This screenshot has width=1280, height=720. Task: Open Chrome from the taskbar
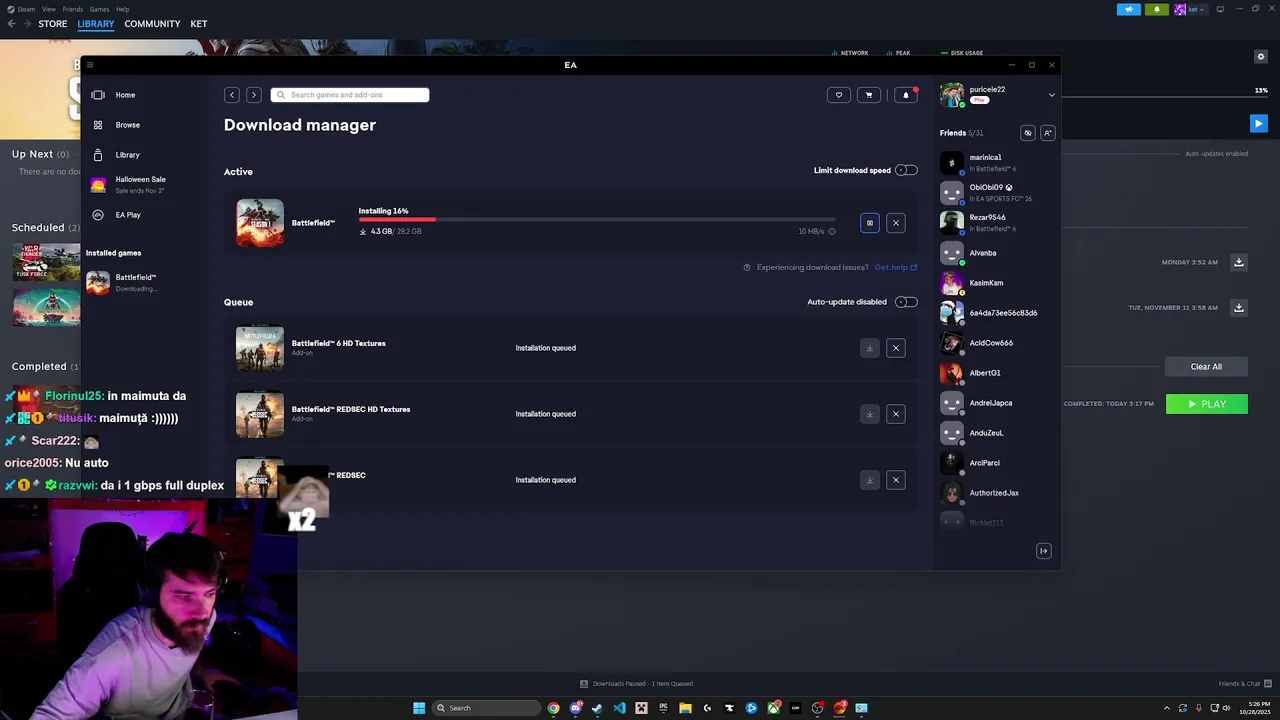click(x=553, y=708)
